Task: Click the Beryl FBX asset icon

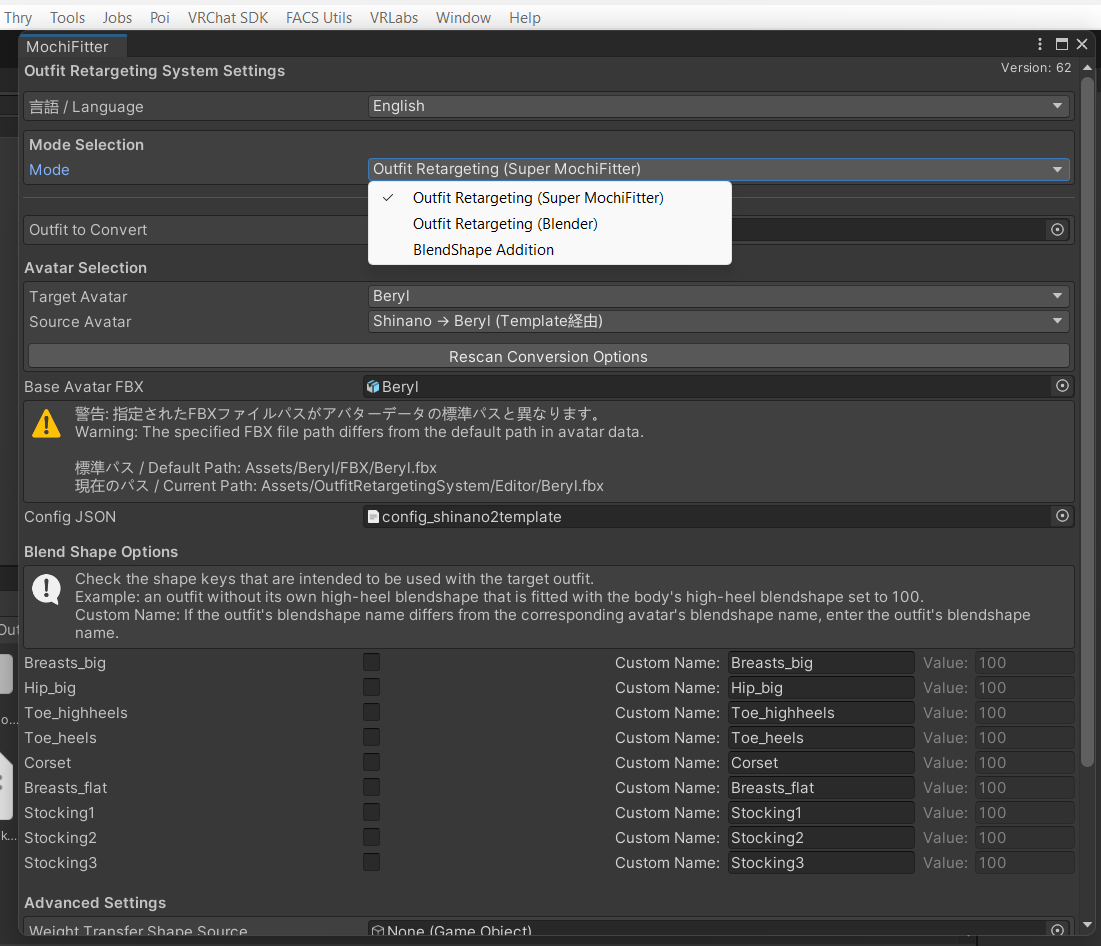Action: [x=373, y=387]
